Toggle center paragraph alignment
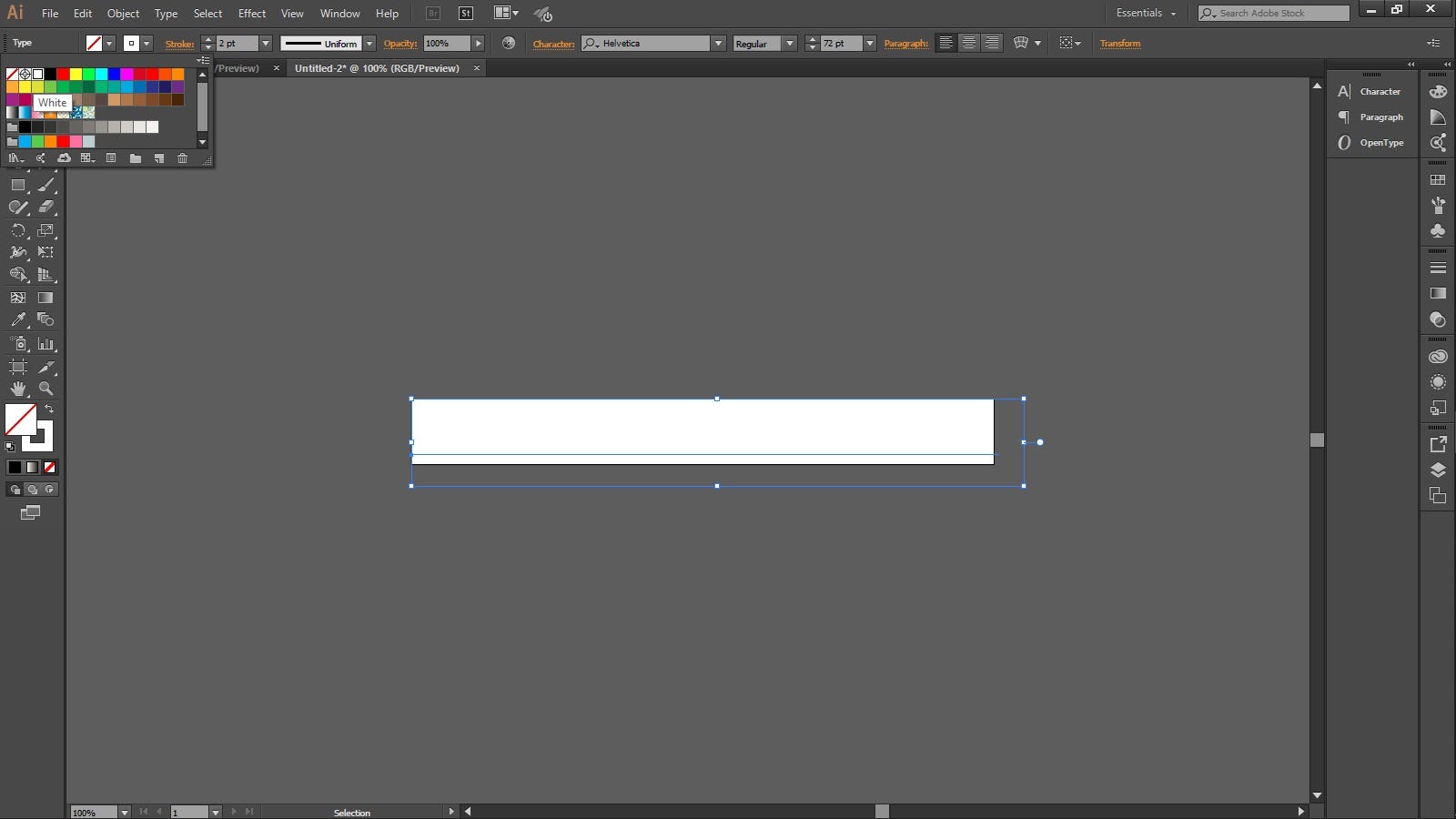1456x819 pixels. point(969,43)
